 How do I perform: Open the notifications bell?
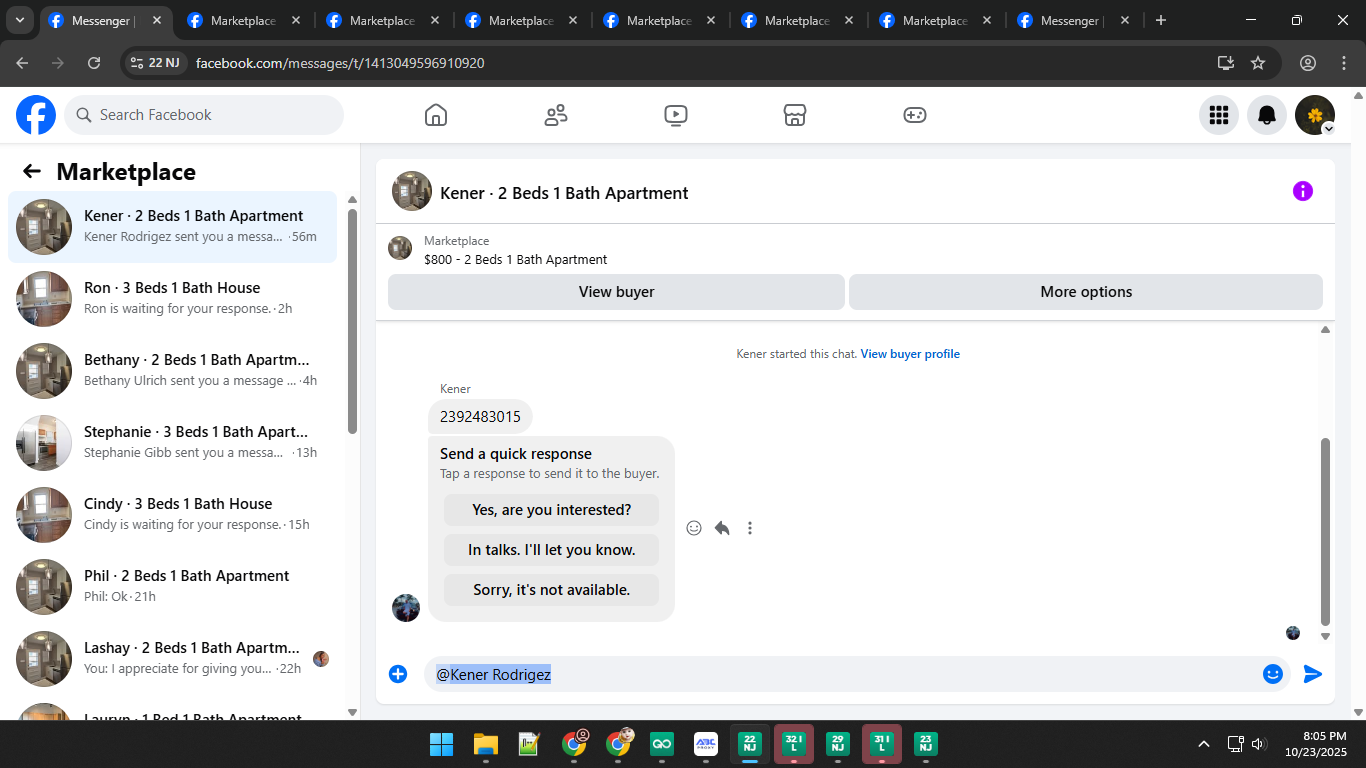coord(1267,115)
